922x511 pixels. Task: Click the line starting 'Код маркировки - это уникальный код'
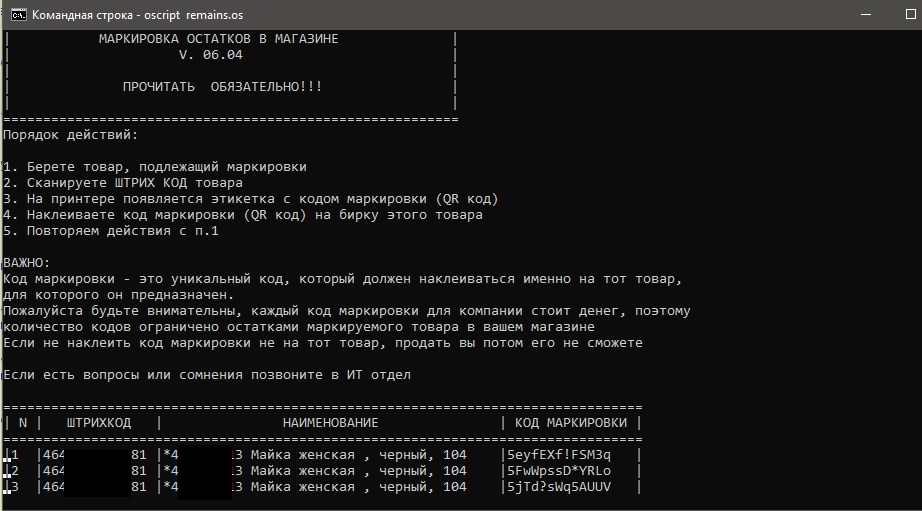click(x=342, y=279)
